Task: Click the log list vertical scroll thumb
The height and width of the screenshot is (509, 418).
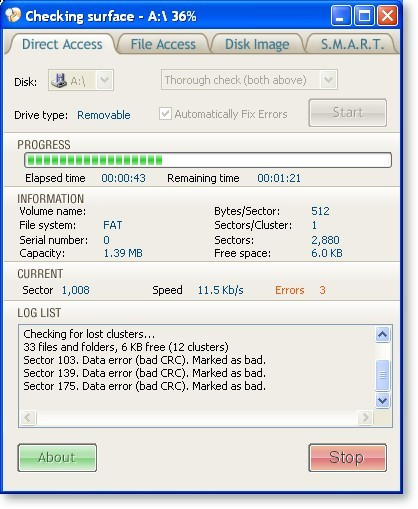Action: pyautogui.click(x=382, y=375)
